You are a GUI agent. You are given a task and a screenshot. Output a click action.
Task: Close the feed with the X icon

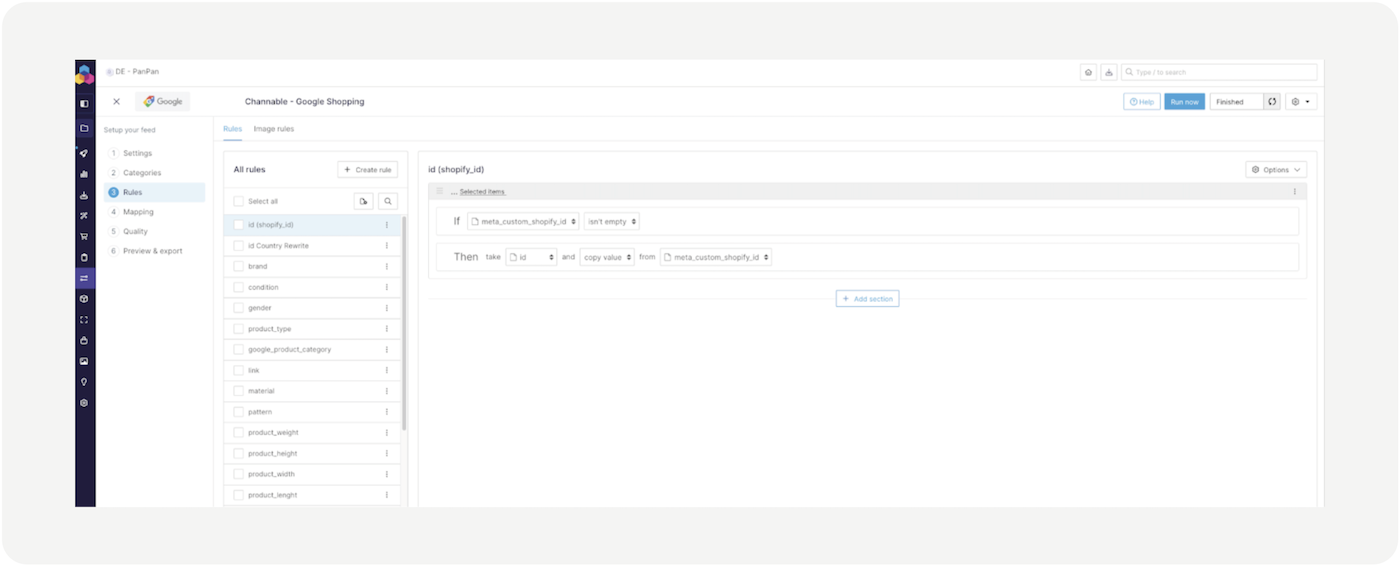pos(116,102)
